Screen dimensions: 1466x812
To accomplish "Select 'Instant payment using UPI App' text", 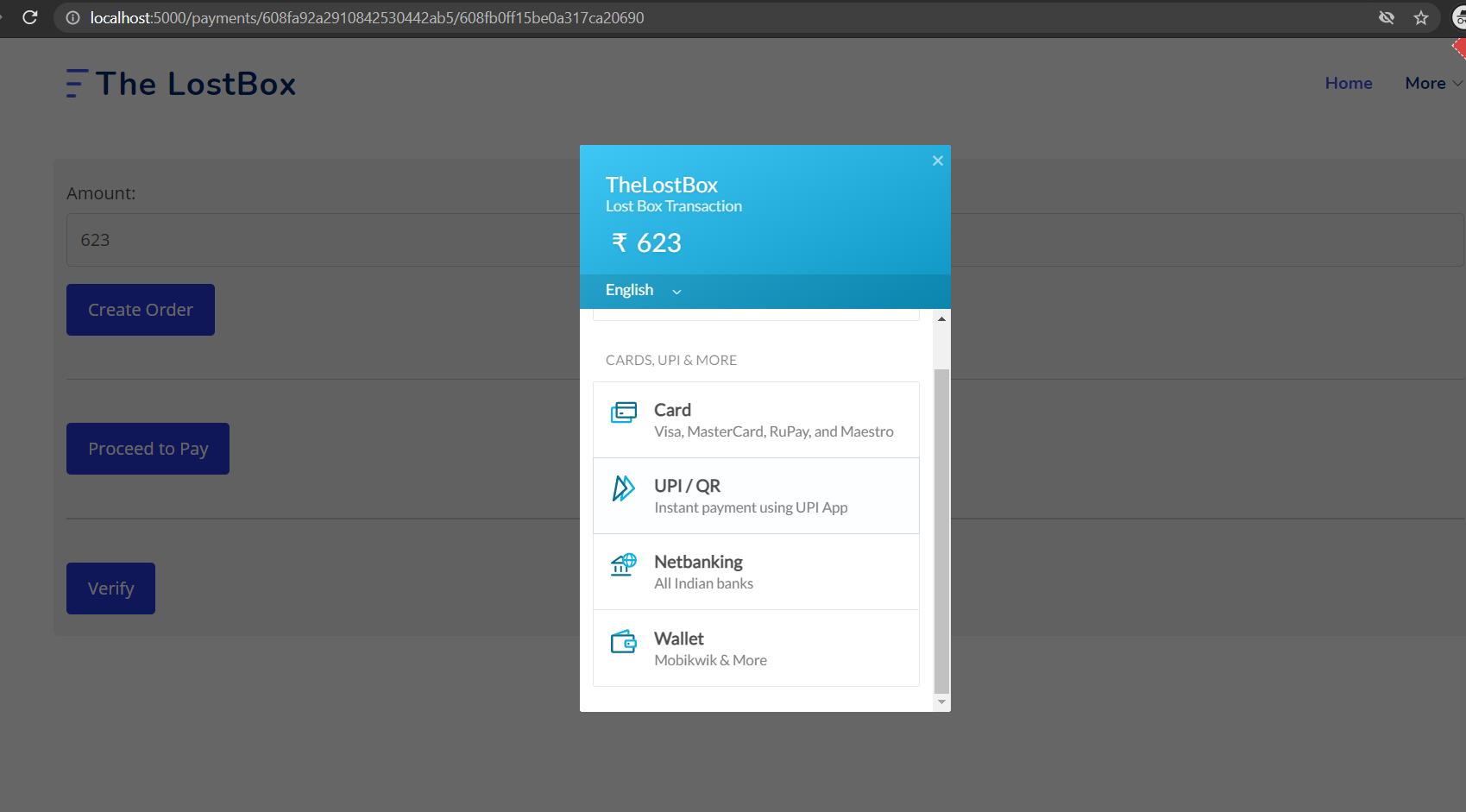I will tap(751, 507).
